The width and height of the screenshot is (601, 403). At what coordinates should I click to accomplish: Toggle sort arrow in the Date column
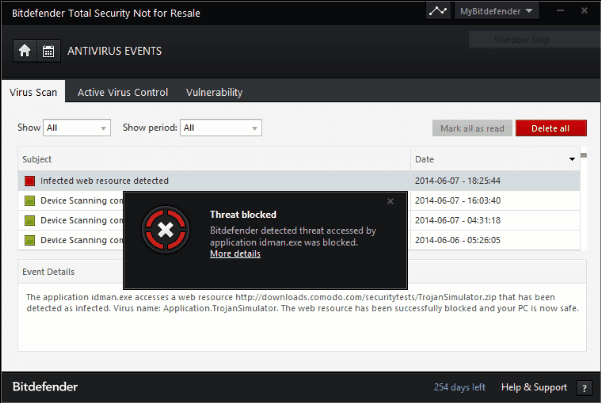pos(572,159)
